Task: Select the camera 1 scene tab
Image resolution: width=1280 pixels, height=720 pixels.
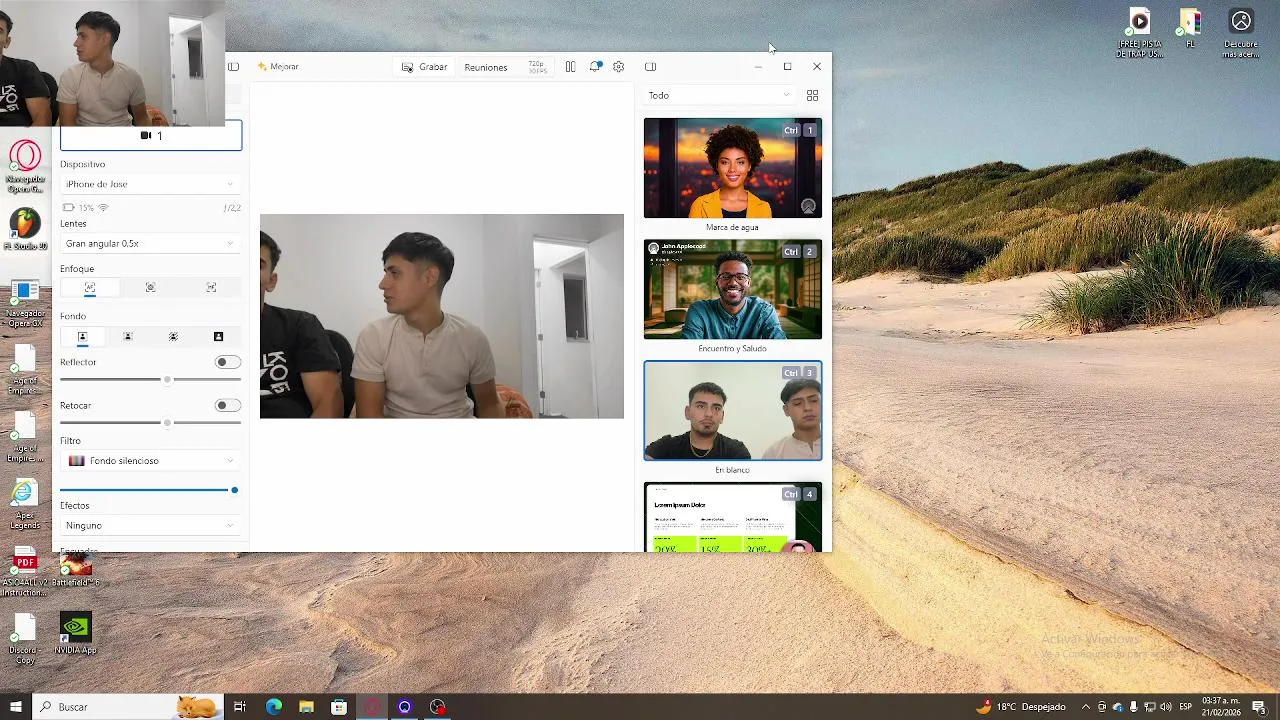Action: pyautogui.click(x=151, y=135)
